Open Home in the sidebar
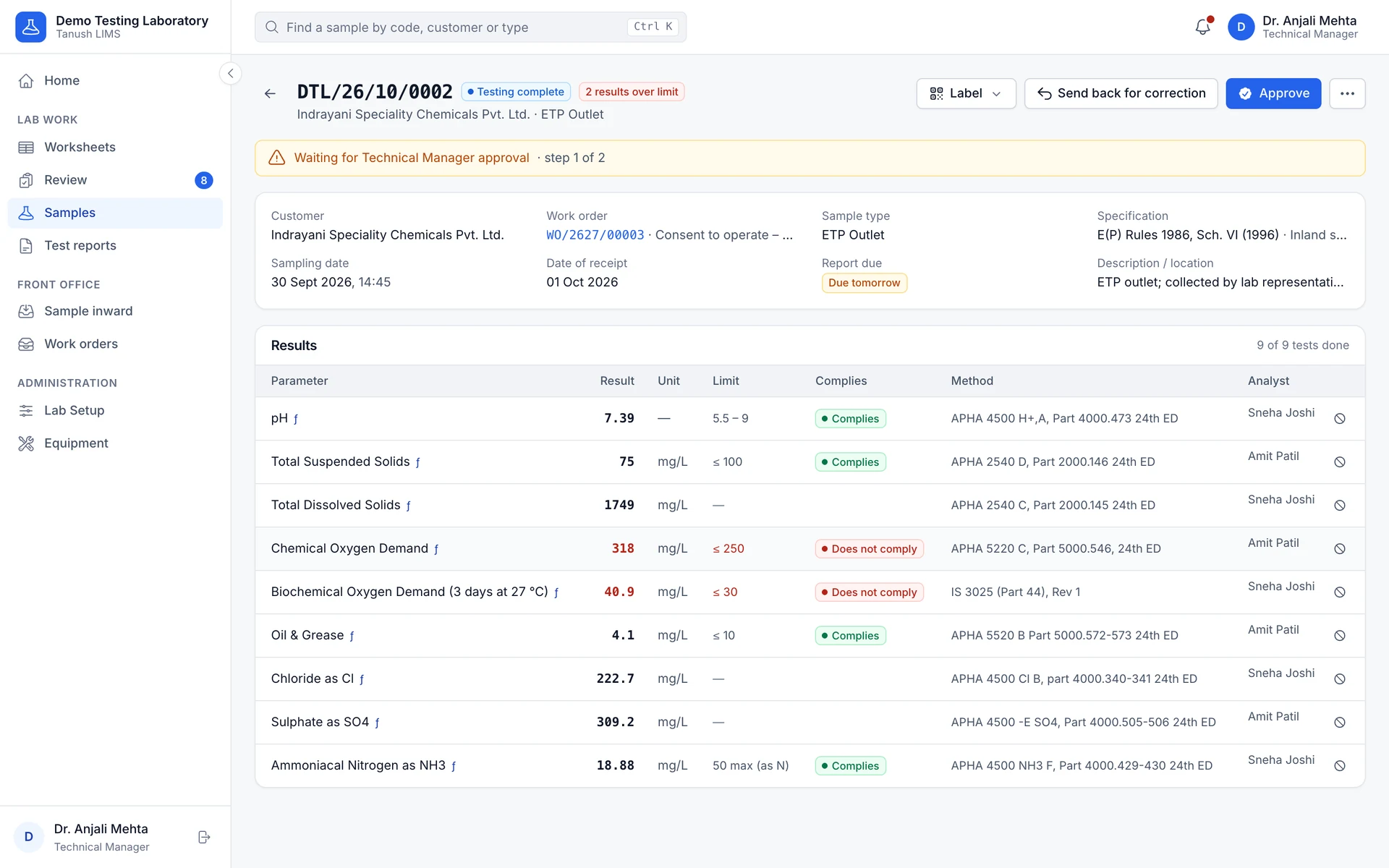Screen dimensions: 1389x868 click(115, 80)
